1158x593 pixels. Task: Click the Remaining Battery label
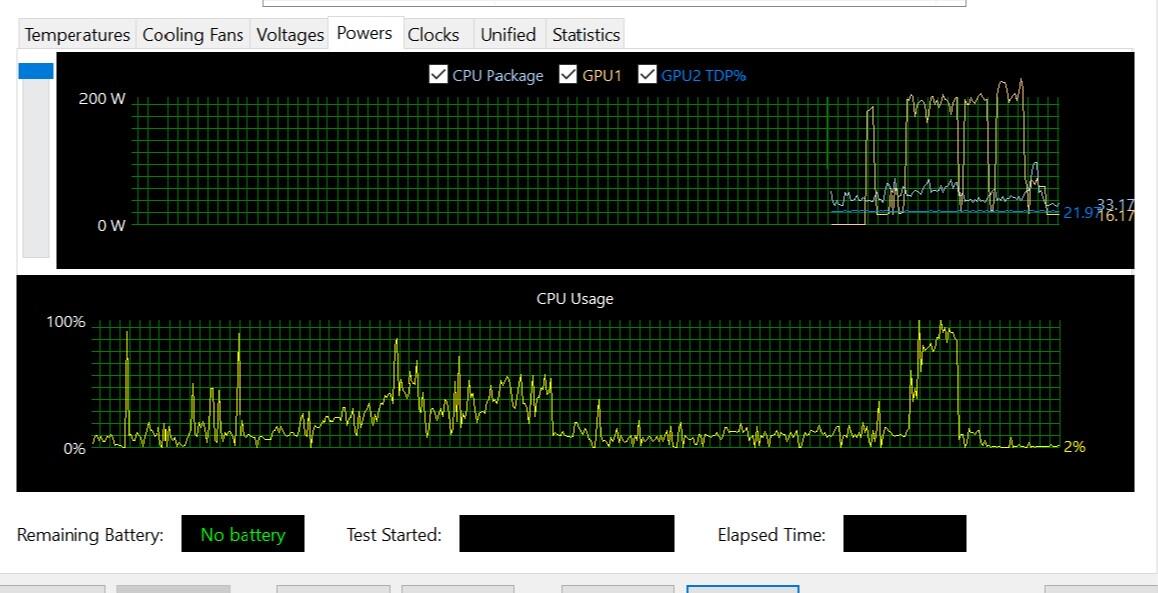(90, 535)
